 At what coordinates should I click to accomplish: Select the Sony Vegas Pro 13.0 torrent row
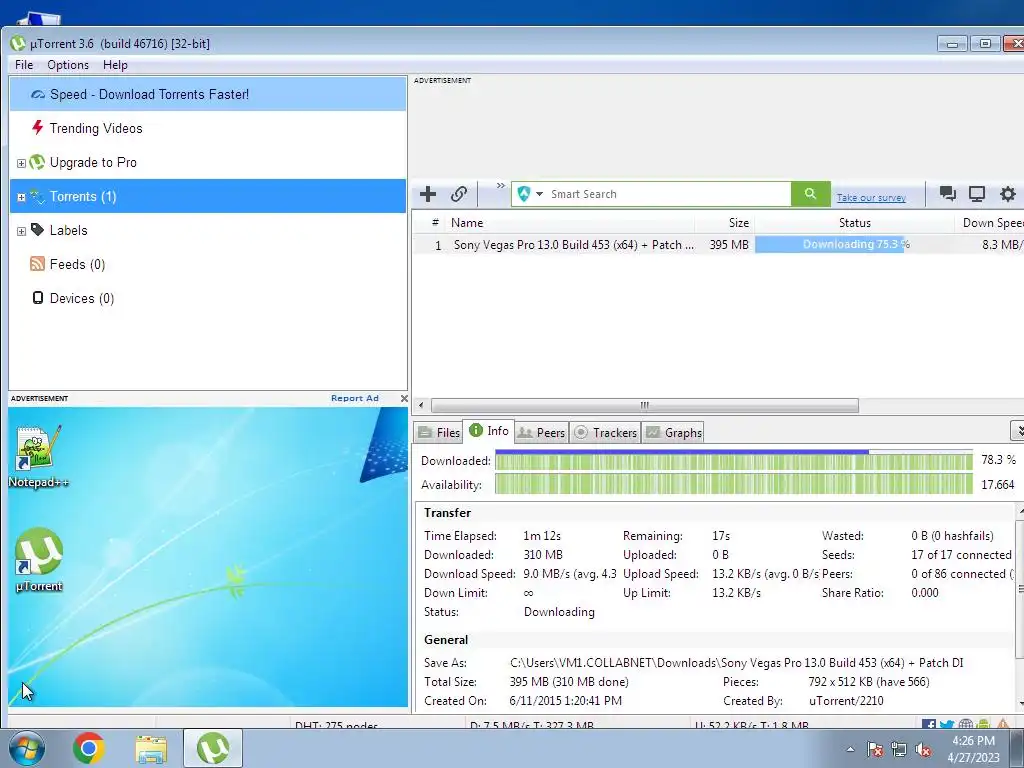pos(718,244)
